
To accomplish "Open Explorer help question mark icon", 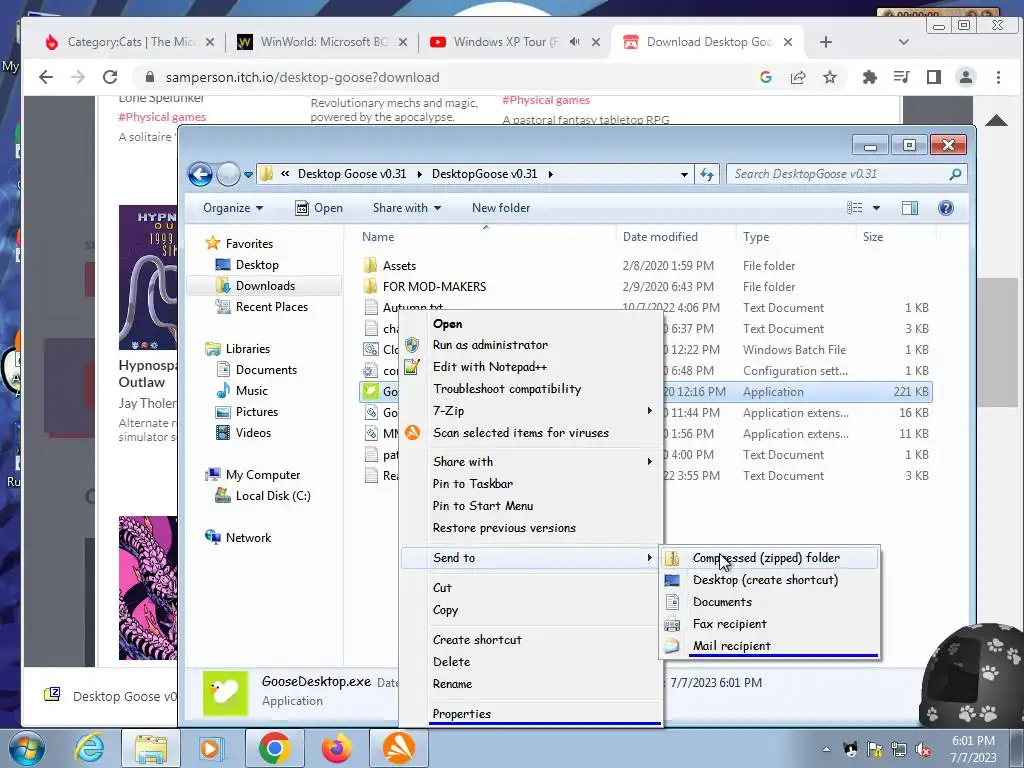I will tap(946, 208).
